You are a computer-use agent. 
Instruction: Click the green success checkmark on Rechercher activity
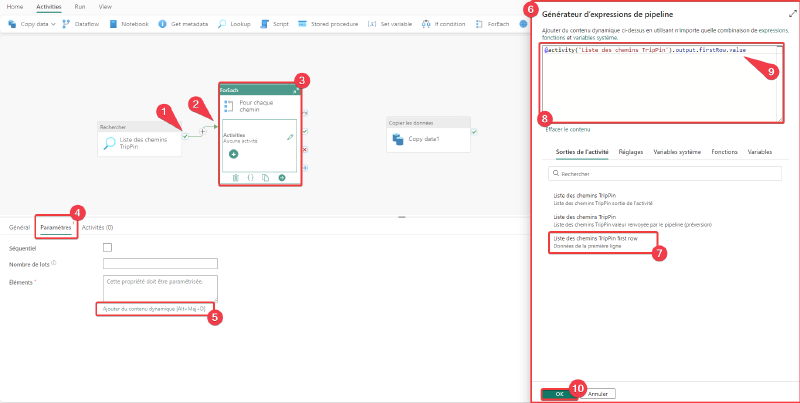(x=185, y=136)
